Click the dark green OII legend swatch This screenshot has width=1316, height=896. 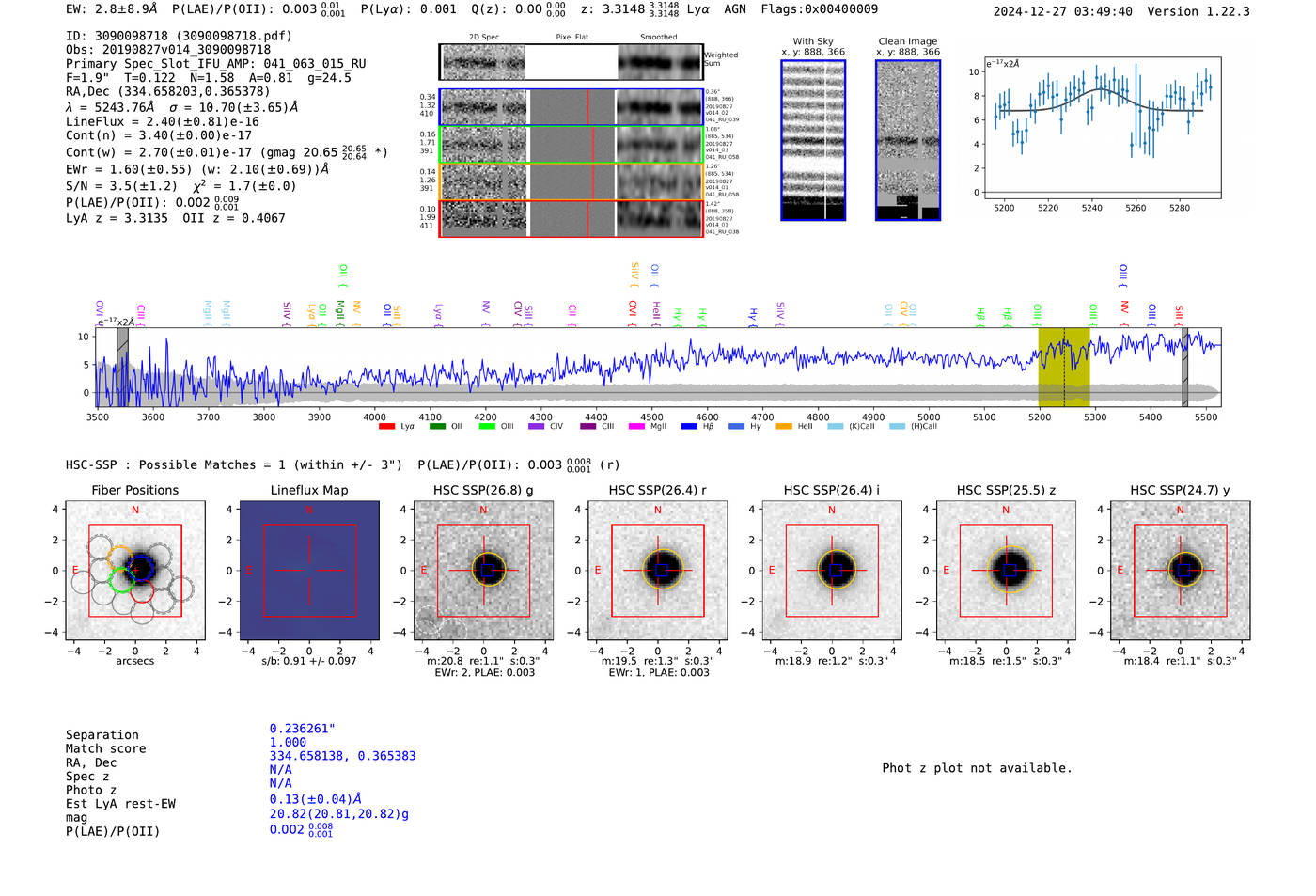[436, 426]
